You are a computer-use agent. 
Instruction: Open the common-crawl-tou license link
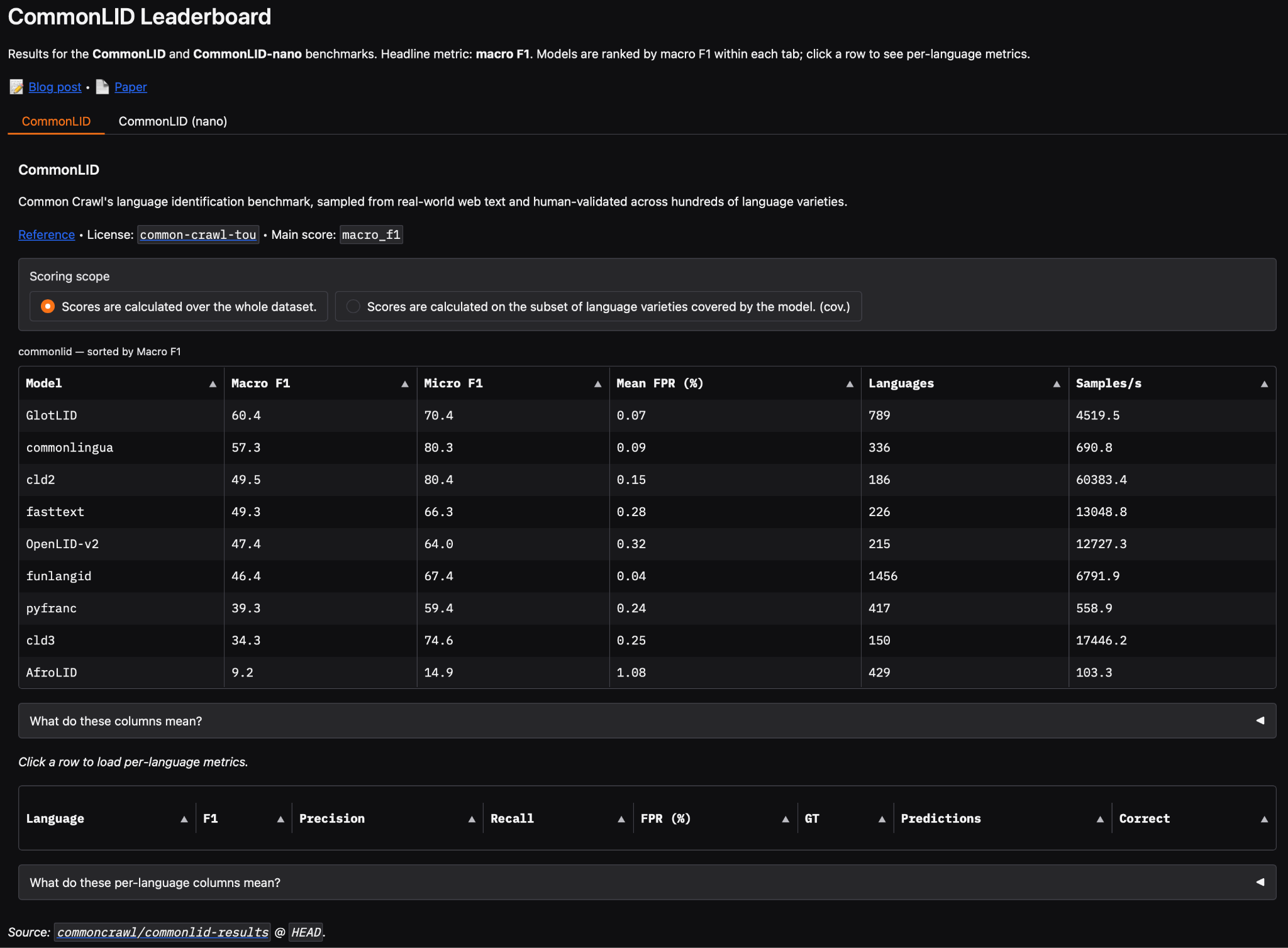[x=198, y=234]
